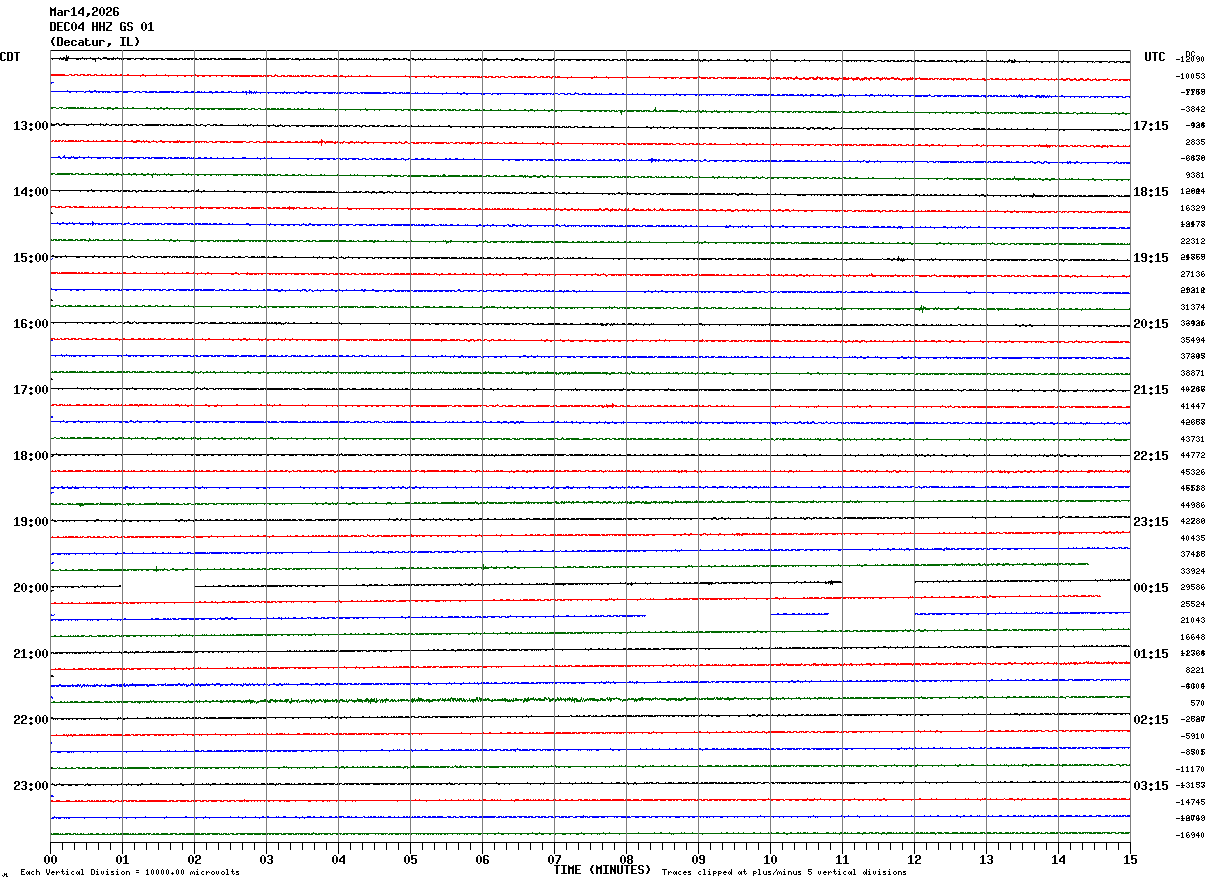
Task: Click minute 11 on the time axis
Action: click(842, 858)
